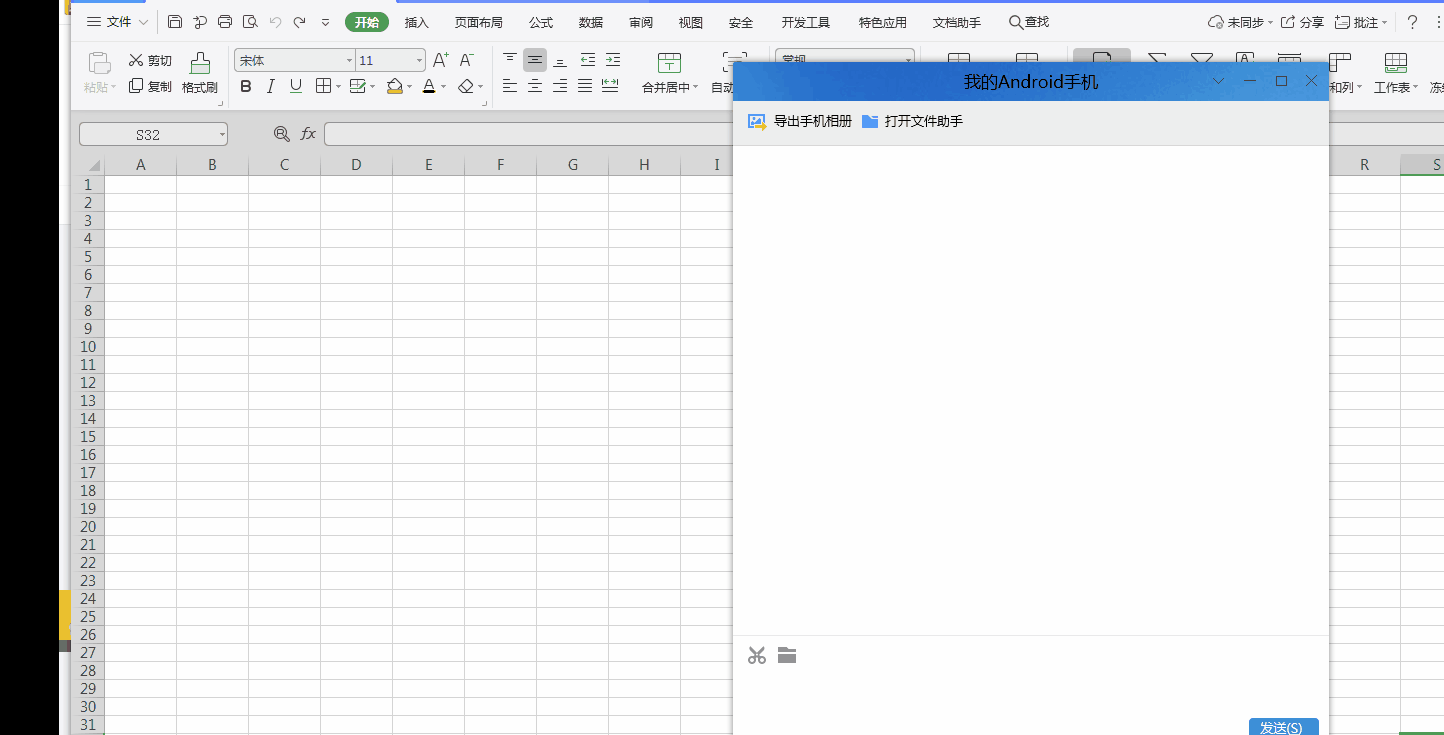
Task: Increase font size with A+ icon
Action: coord(440,61)
